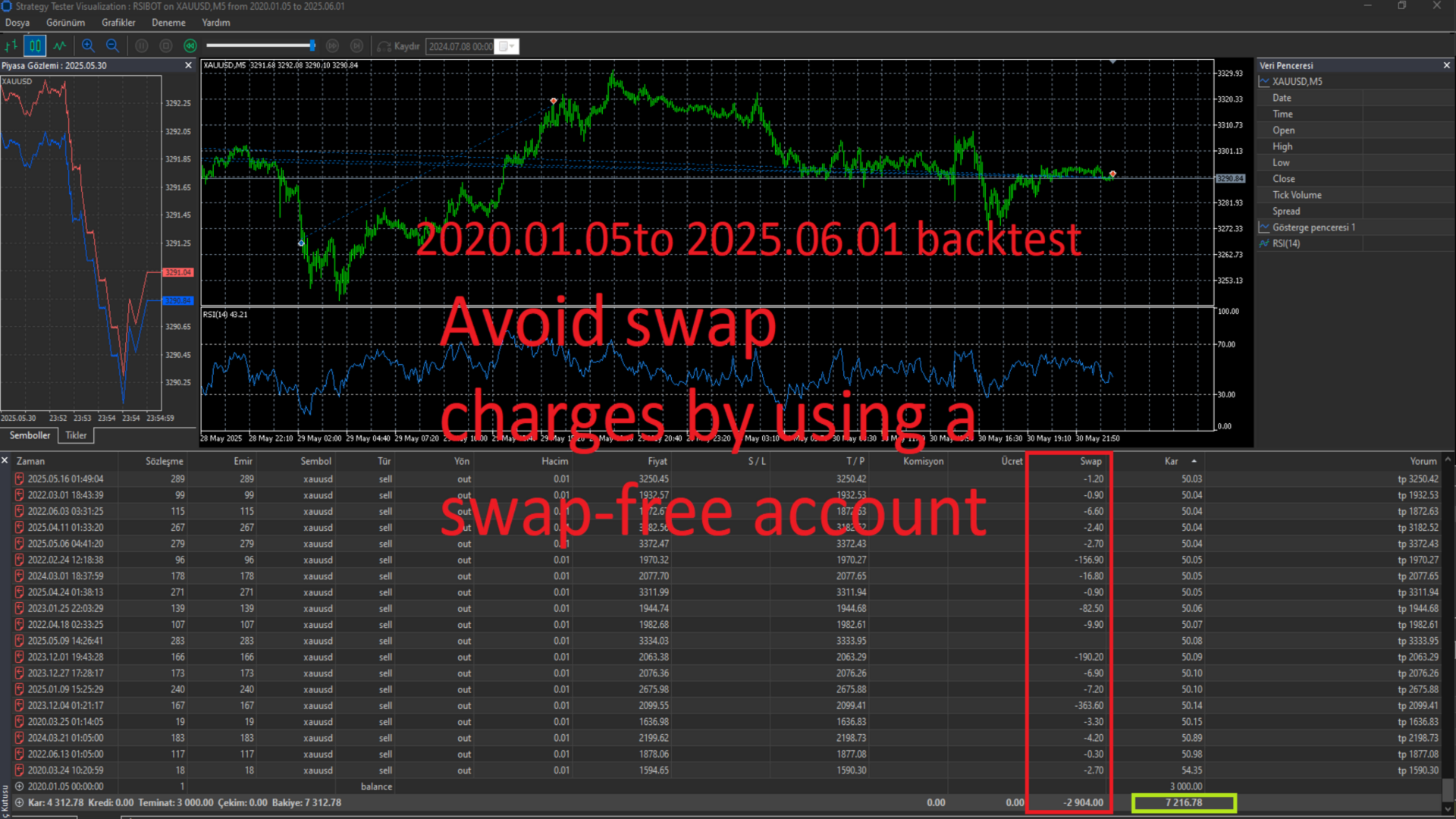Sort trades by Swap column header
The height and width of the screenshot is (819, 1456).
click(x=1090, y=461)
